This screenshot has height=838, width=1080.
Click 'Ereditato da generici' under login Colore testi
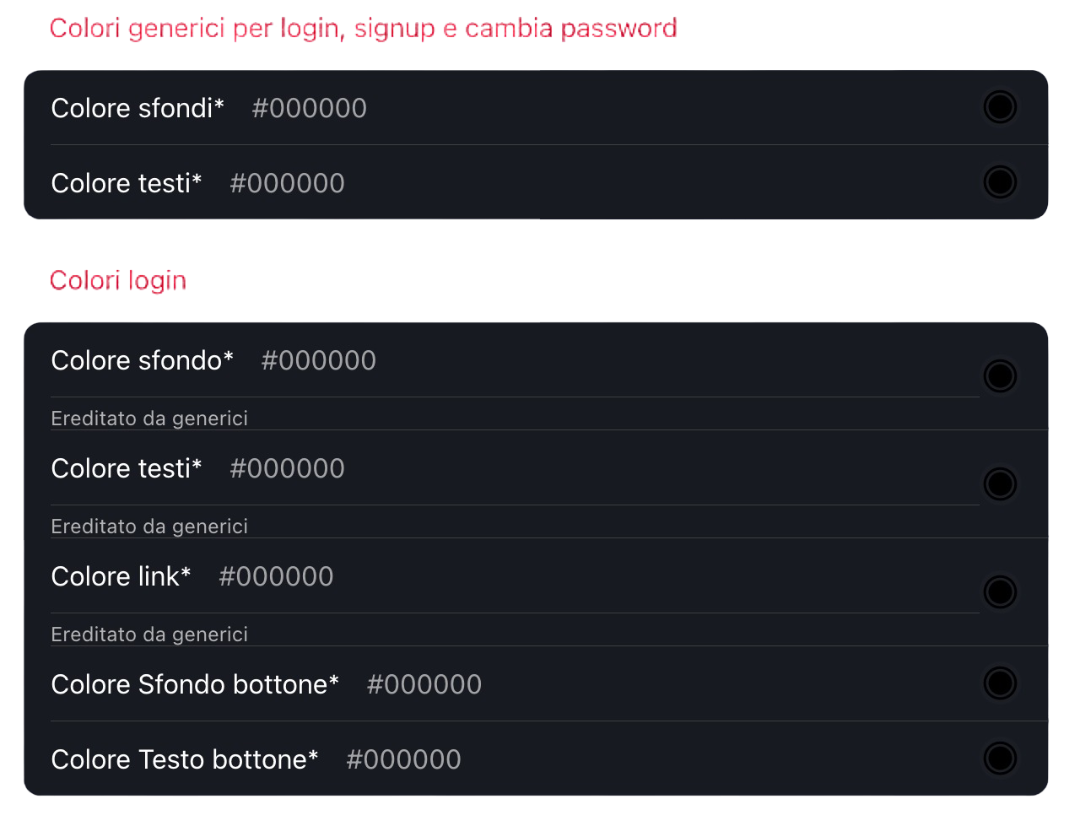point(149,526)
